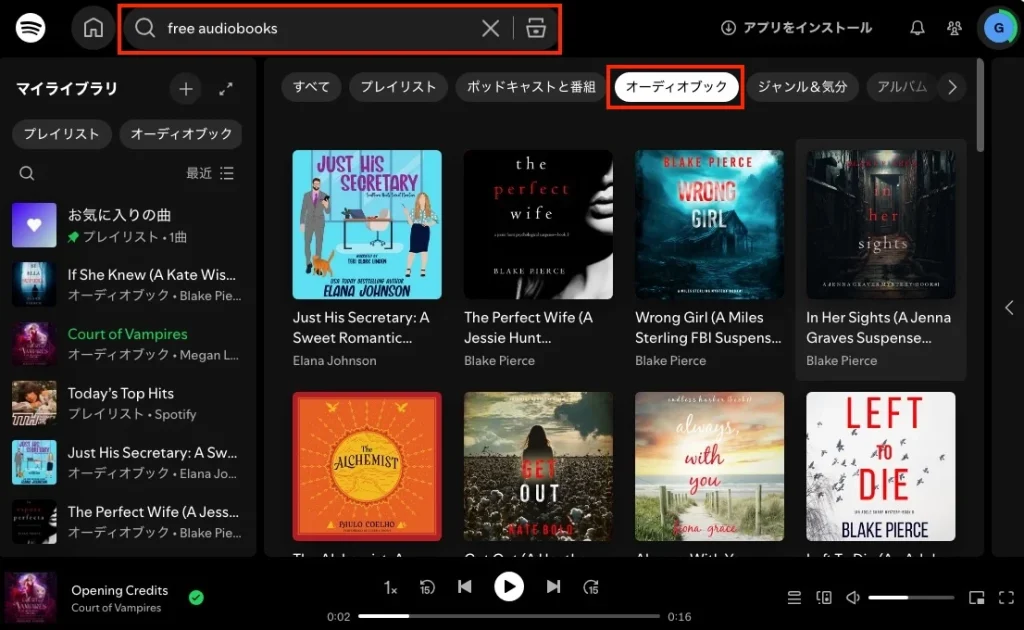Select the すべて filter tab
This screenshot has width=1024, height=630.
coord(311,87)
